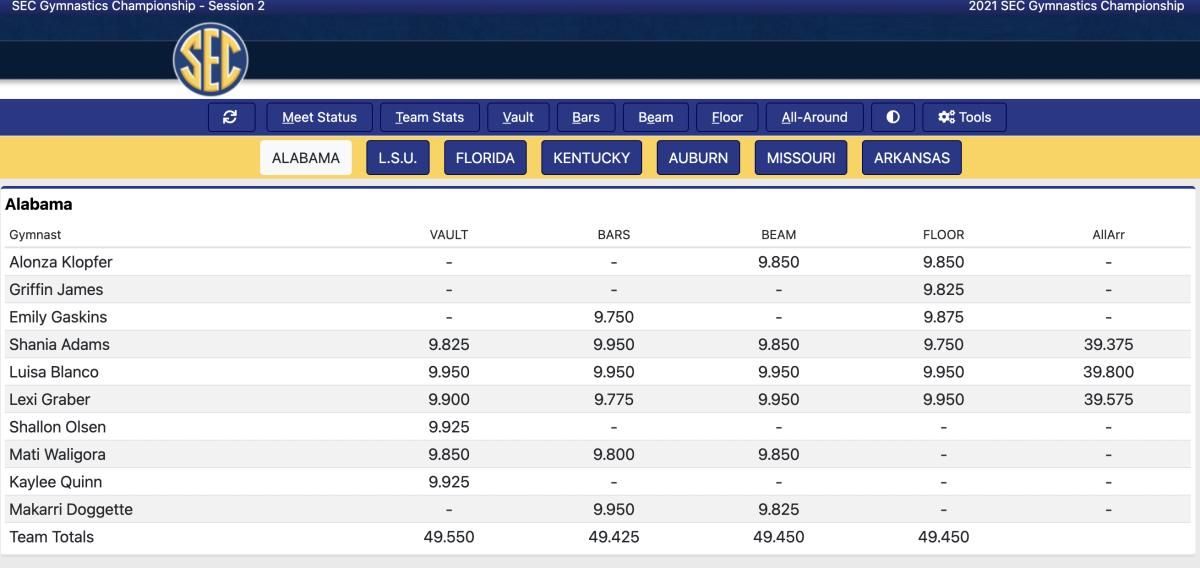Screen dimensions: 1200x568
Task: Select gymnast Shania Adams
Action: click(59, 344)
